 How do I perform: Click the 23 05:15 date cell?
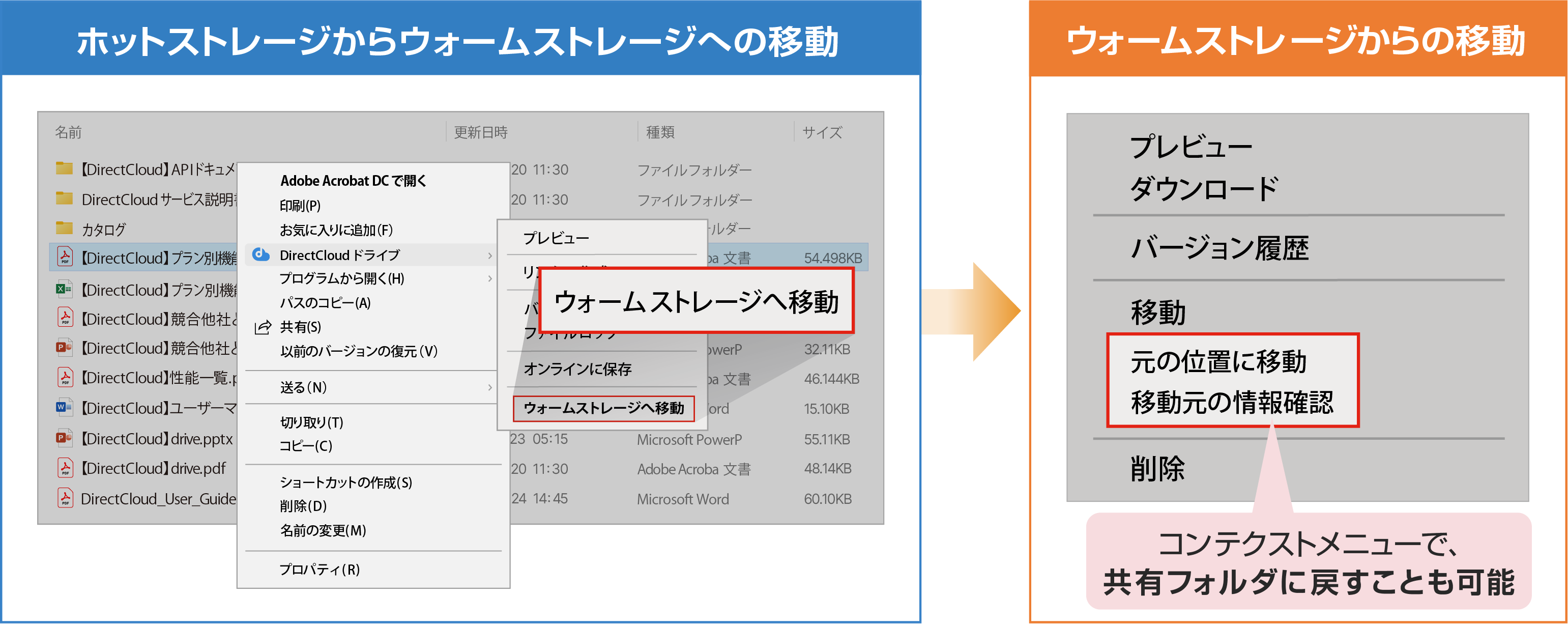pyautogui.click(x=539, y=439)
